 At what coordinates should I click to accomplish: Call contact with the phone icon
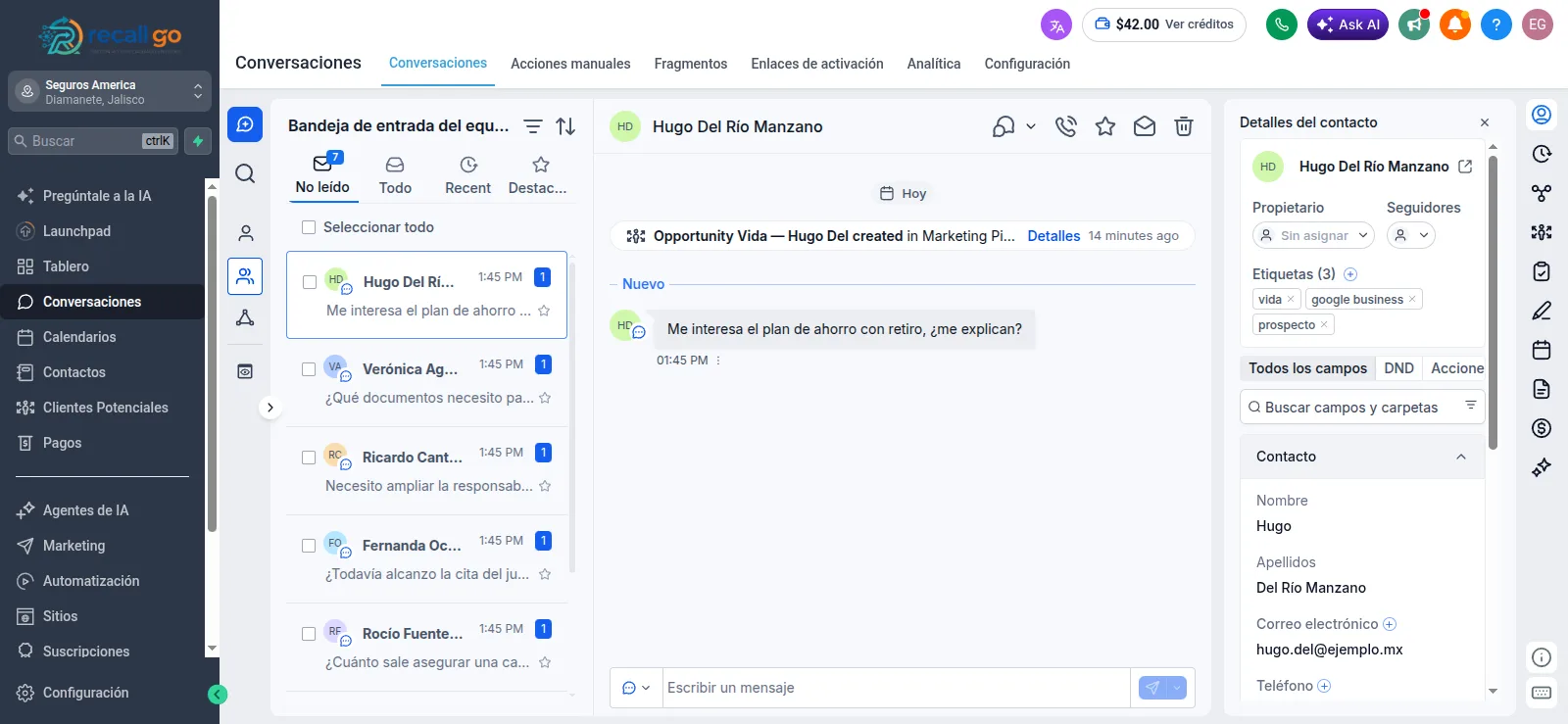coord(1066,126)
